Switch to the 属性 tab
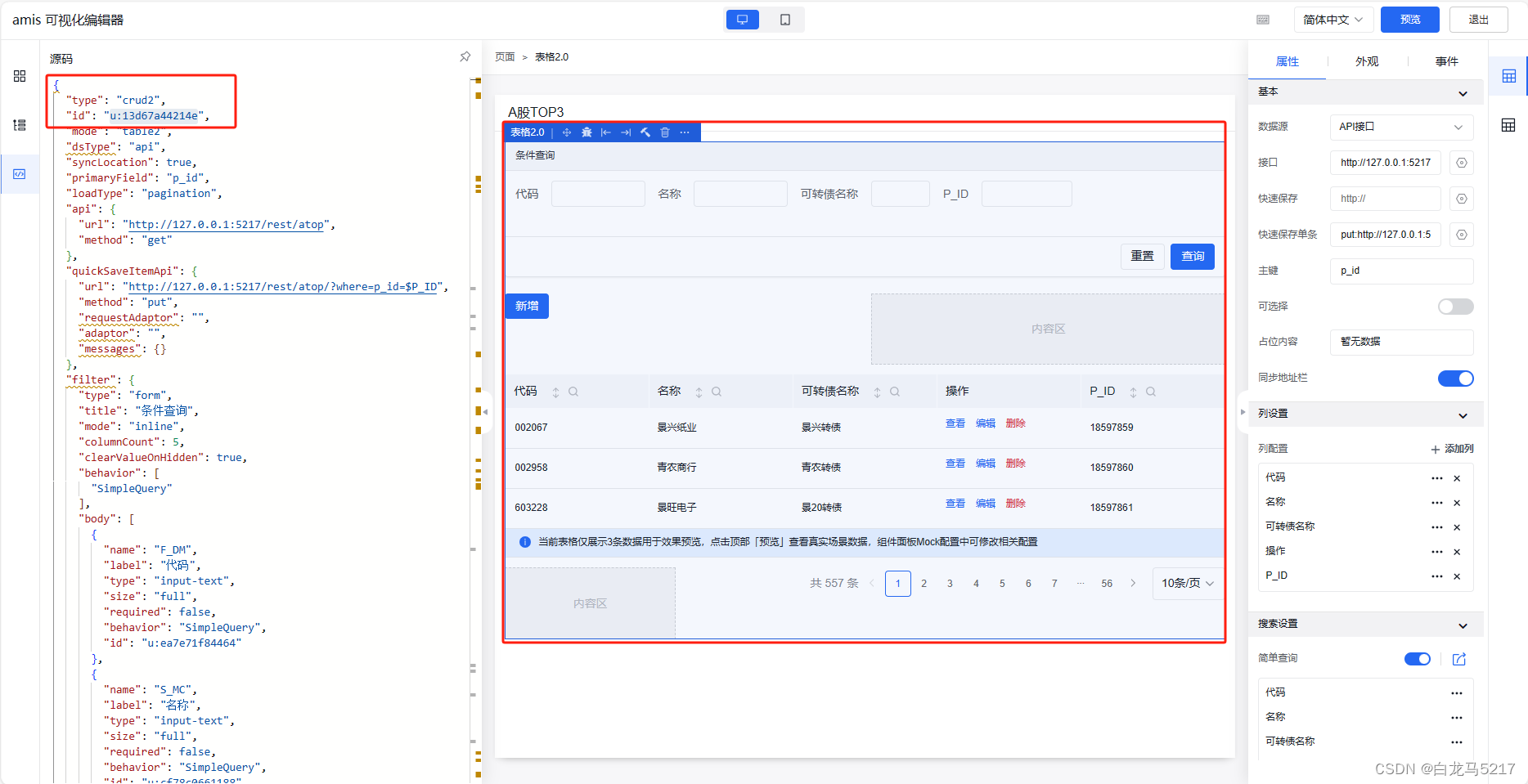Image resolution: width=1528 pixels, height=784 pixels. click(x=1287, y=61)
